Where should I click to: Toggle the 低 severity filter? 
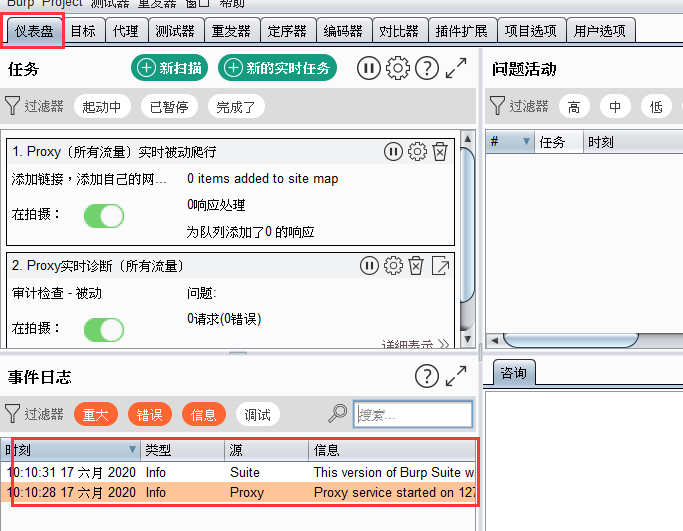pyautogui.click(x=656, y=106)
